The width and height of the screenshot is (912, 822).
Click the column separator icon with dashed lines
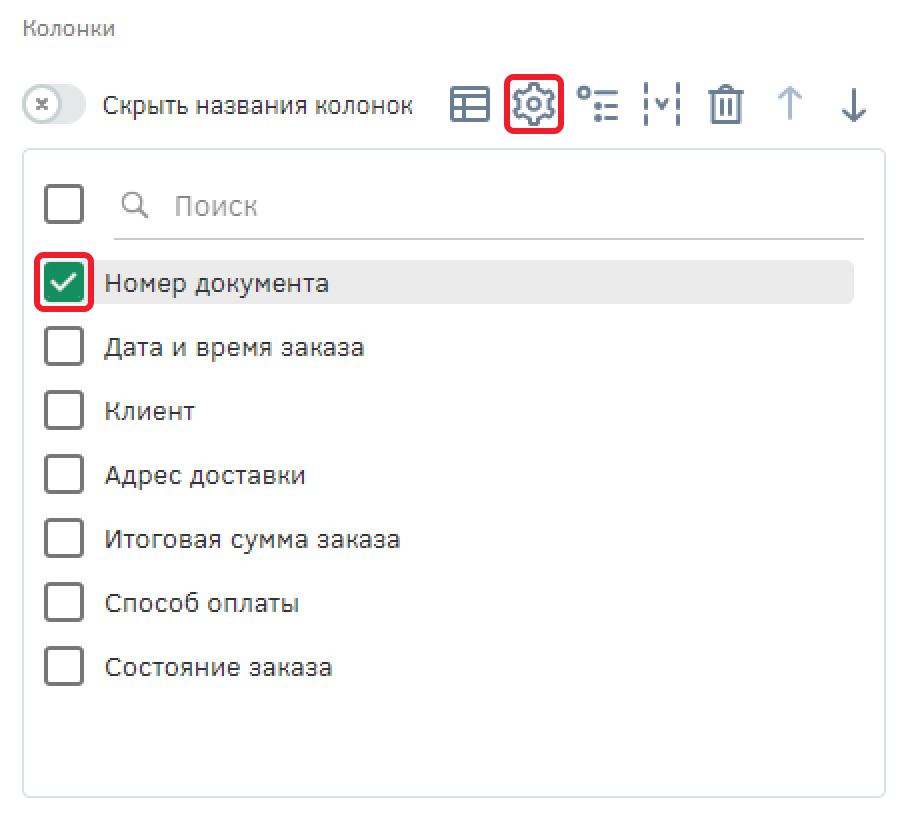[662, 104]
